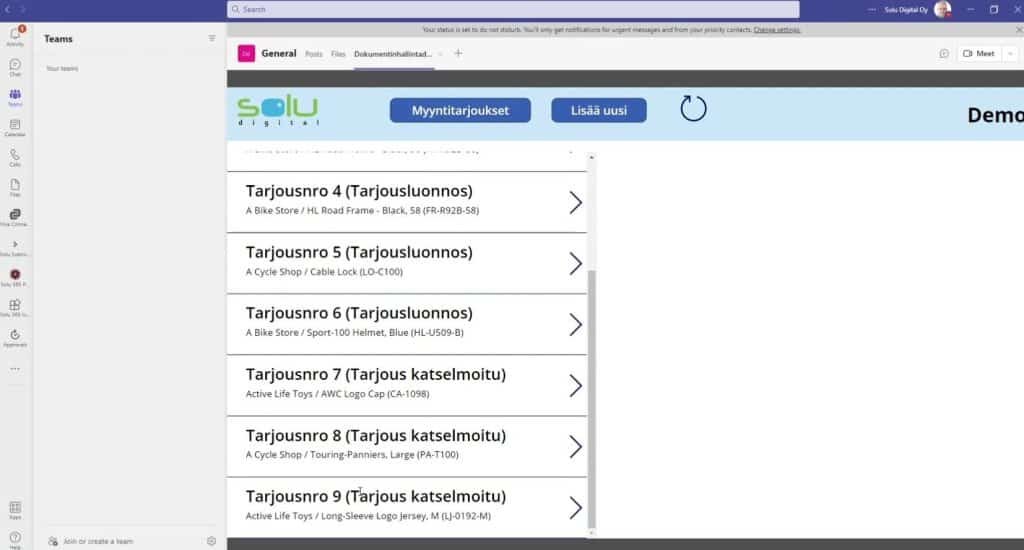
Task: Click the Lisää uusi button
Action: (x=598, y=110)
